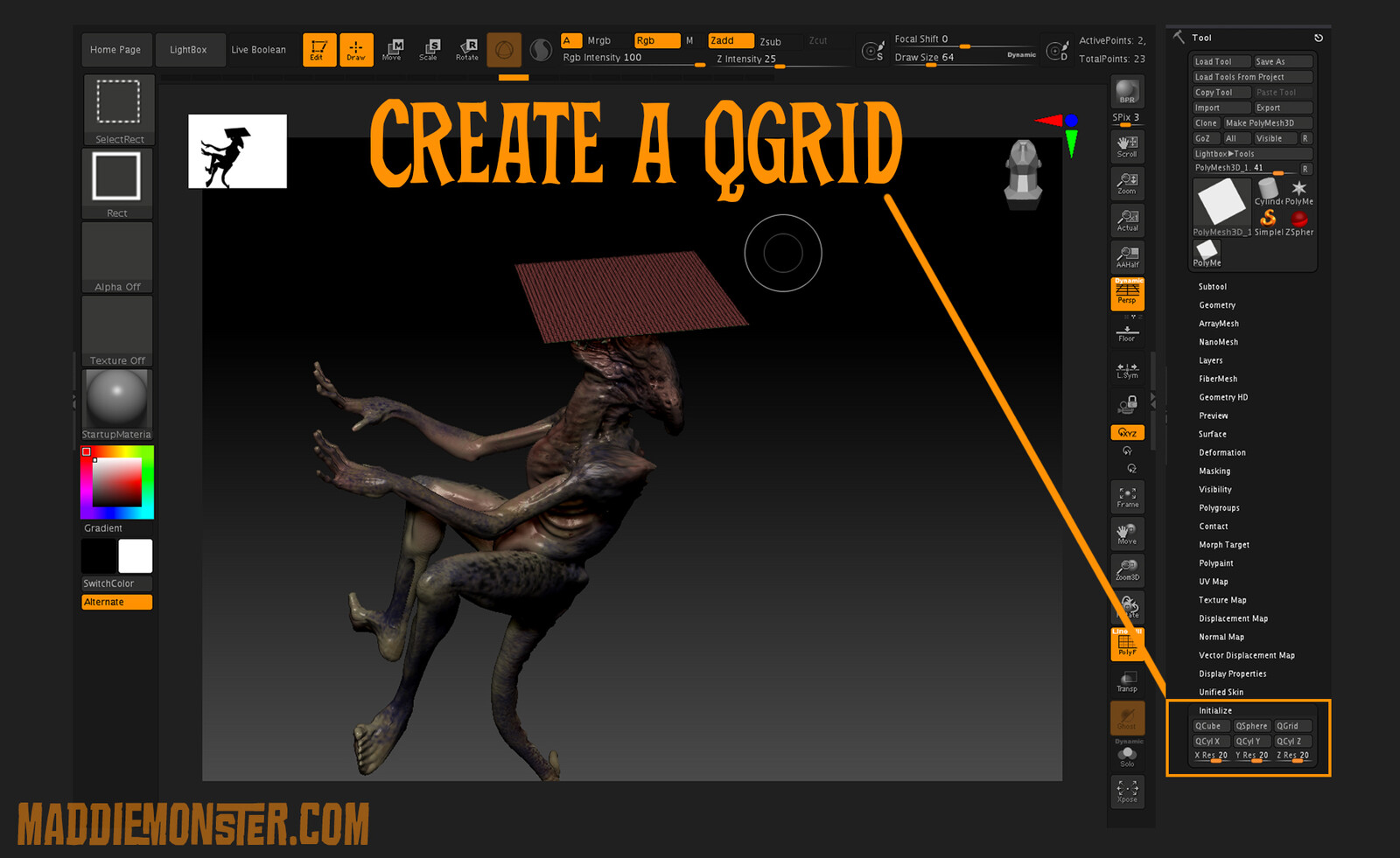1400x858 pixels.
Task: Click the camera lock icon below L.Sym
Action: 1127,404
